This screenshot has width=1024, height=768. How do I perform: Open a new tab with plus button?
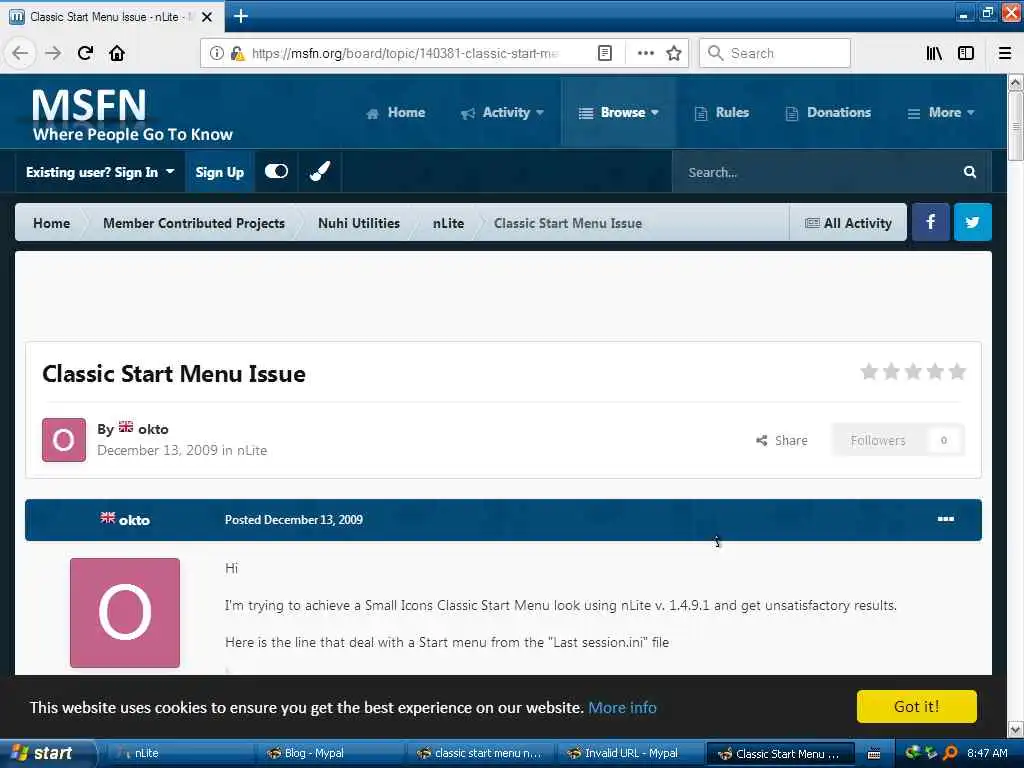(240, 16)
